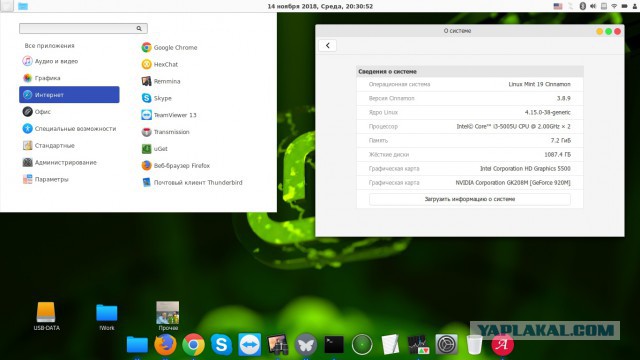
Task: Click the date and time clock applet
Action: (x=320, y=6)
